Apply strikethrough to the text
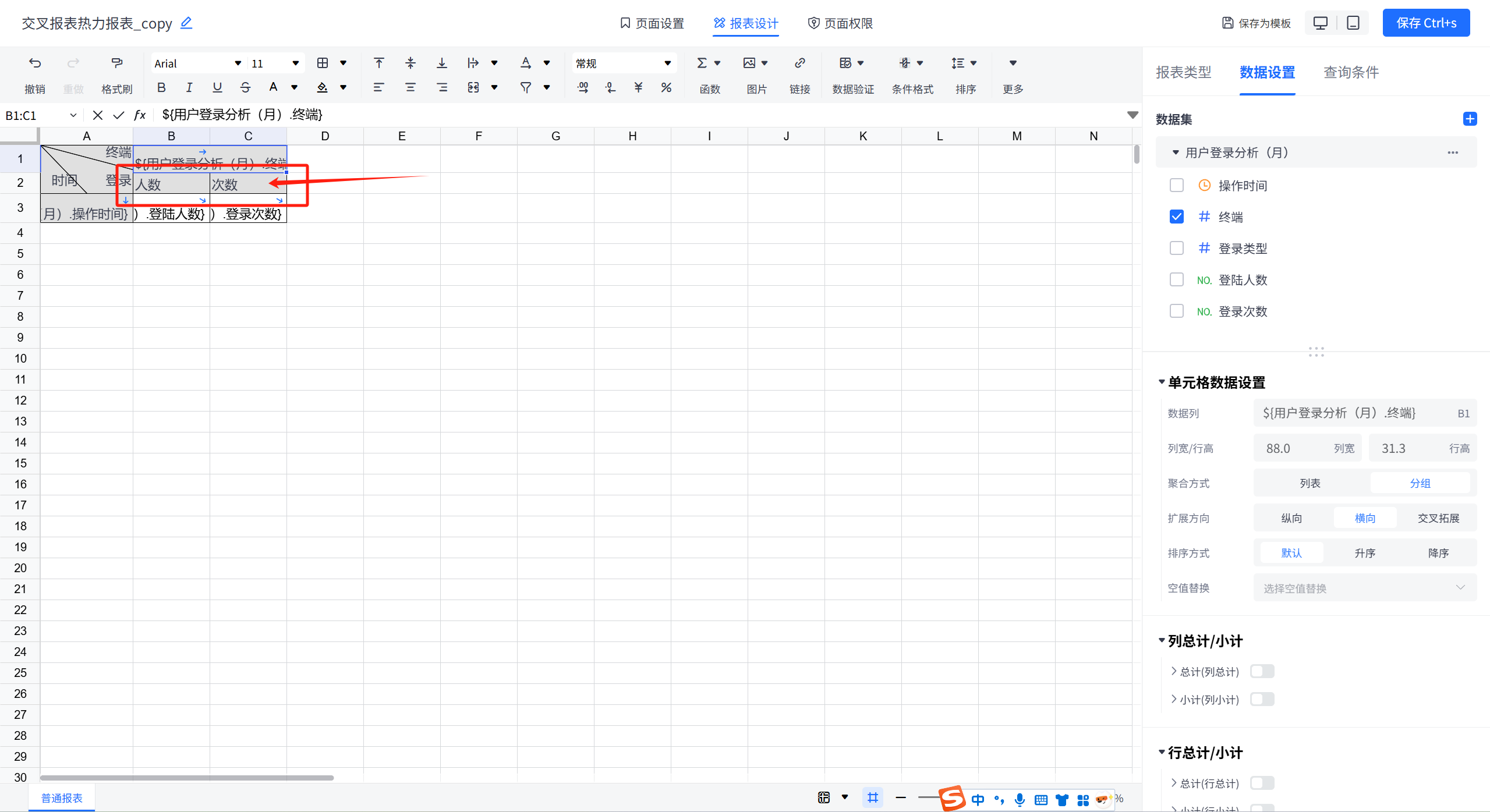 pyautogui.click(x=245, y=87)
